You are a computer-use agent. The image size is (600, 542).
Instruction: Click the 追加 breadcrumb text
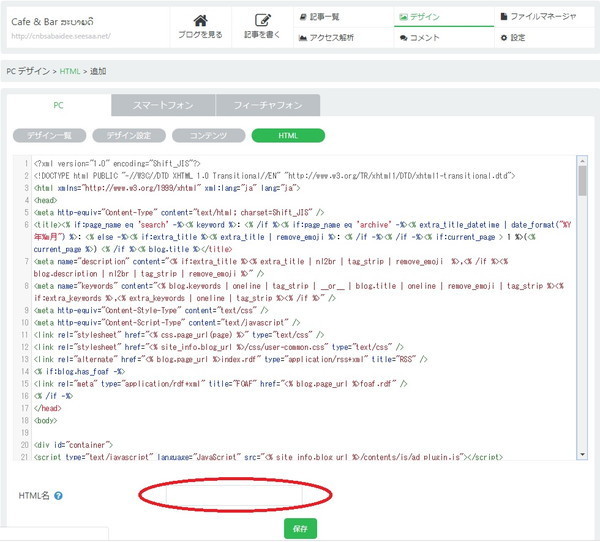pos(98,71)
